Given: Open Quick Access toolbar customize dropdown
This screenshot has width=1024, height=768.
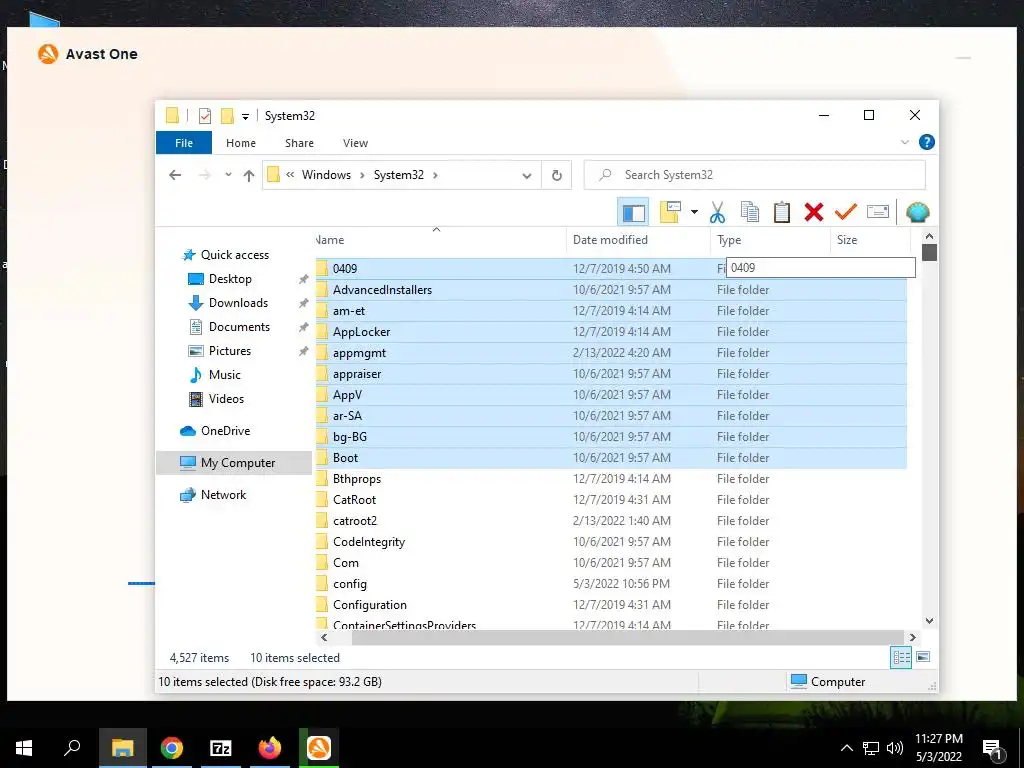Looking at the screenshot, I should click(245, 116).
